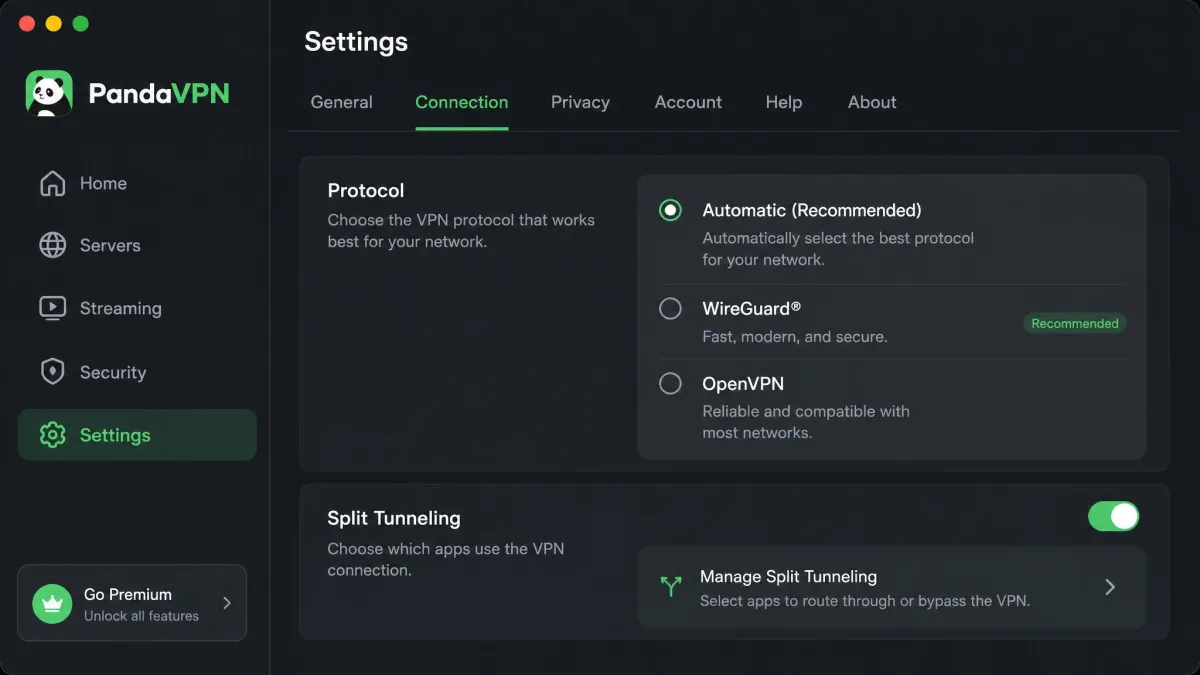Click the Home label in sidebar
The width and height of the screenshot is (1200, 675).
click(x=103, y=183)
